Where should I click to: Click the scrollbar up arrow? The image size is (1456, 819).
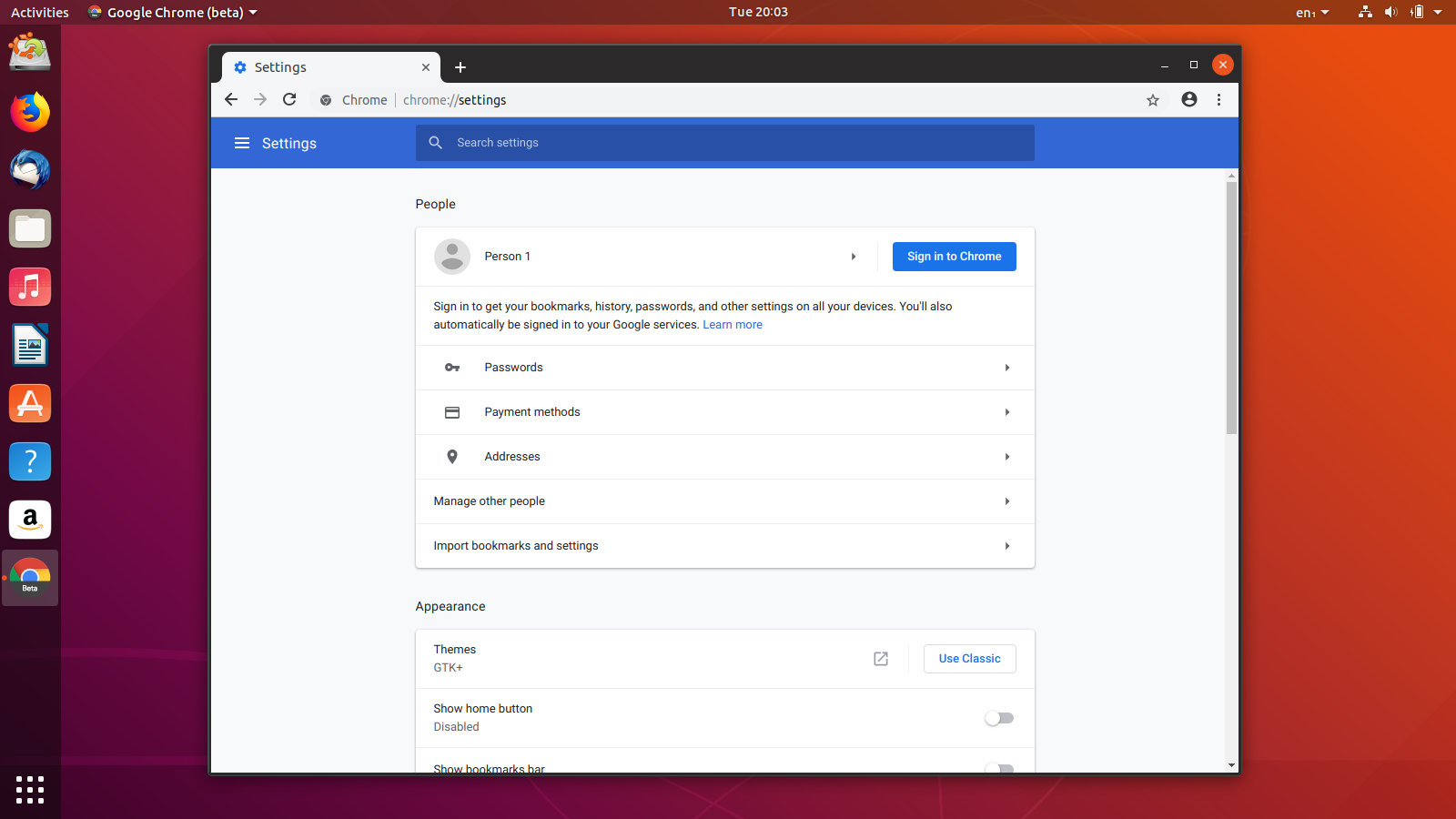pos(1231,176)
